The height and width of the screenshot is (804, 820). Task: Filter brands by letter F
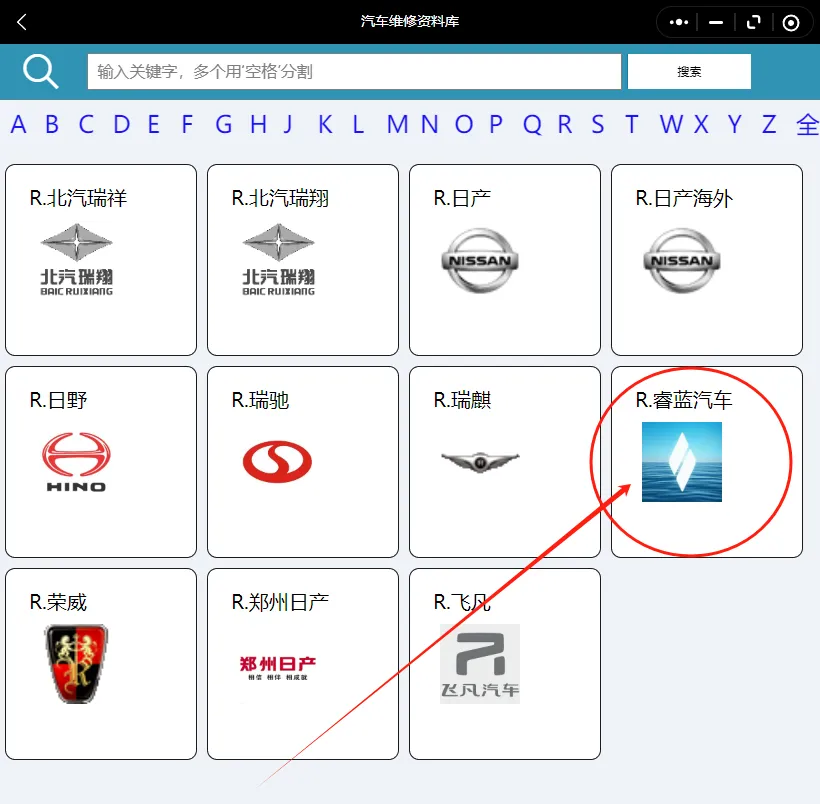(187, 124)
